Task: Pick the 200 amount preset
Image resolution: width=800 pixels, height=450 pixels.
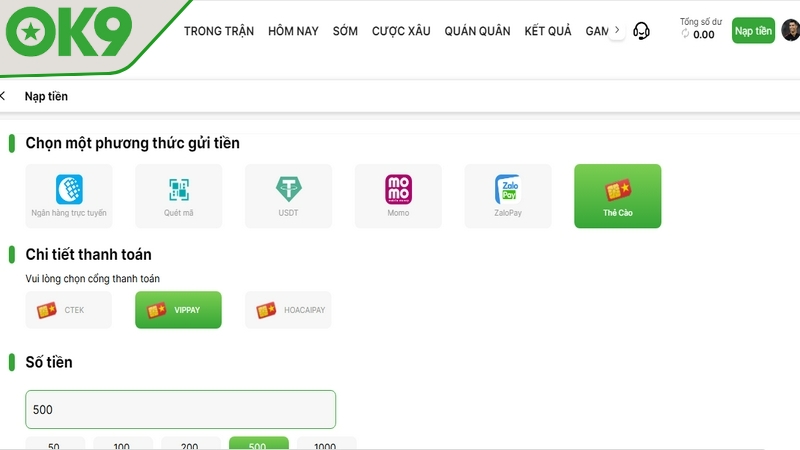Action: [x=191, y=443]
